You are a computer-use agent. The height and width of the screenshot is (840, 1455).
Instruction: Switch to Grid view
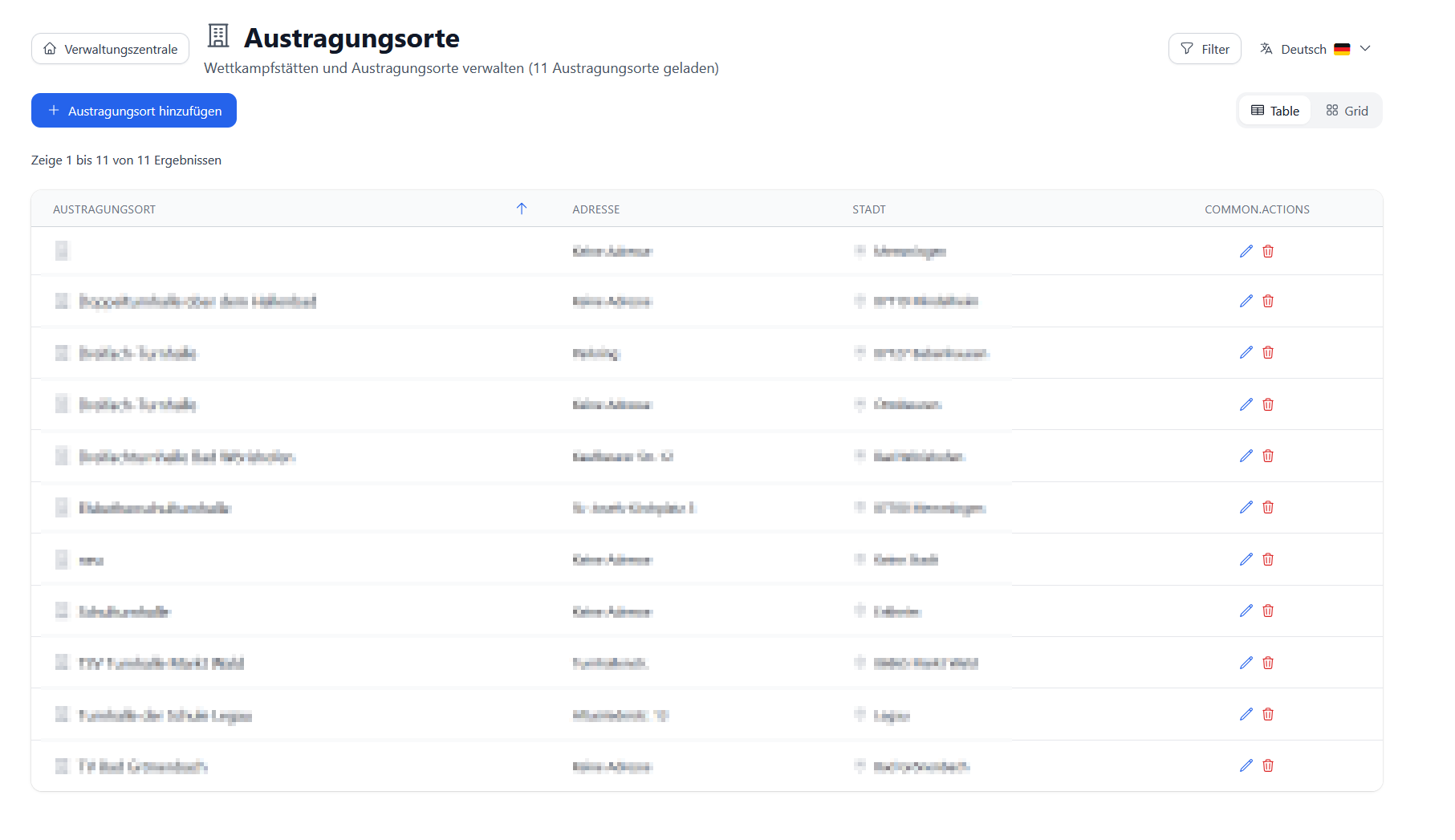(1347, 111)
